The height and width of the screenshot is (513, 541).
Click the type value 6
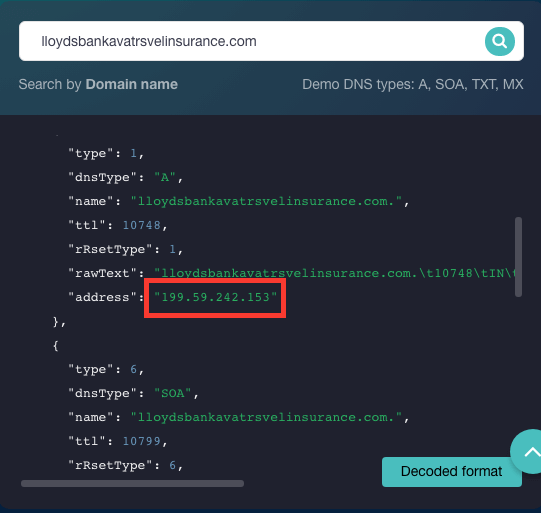[134, 369]
